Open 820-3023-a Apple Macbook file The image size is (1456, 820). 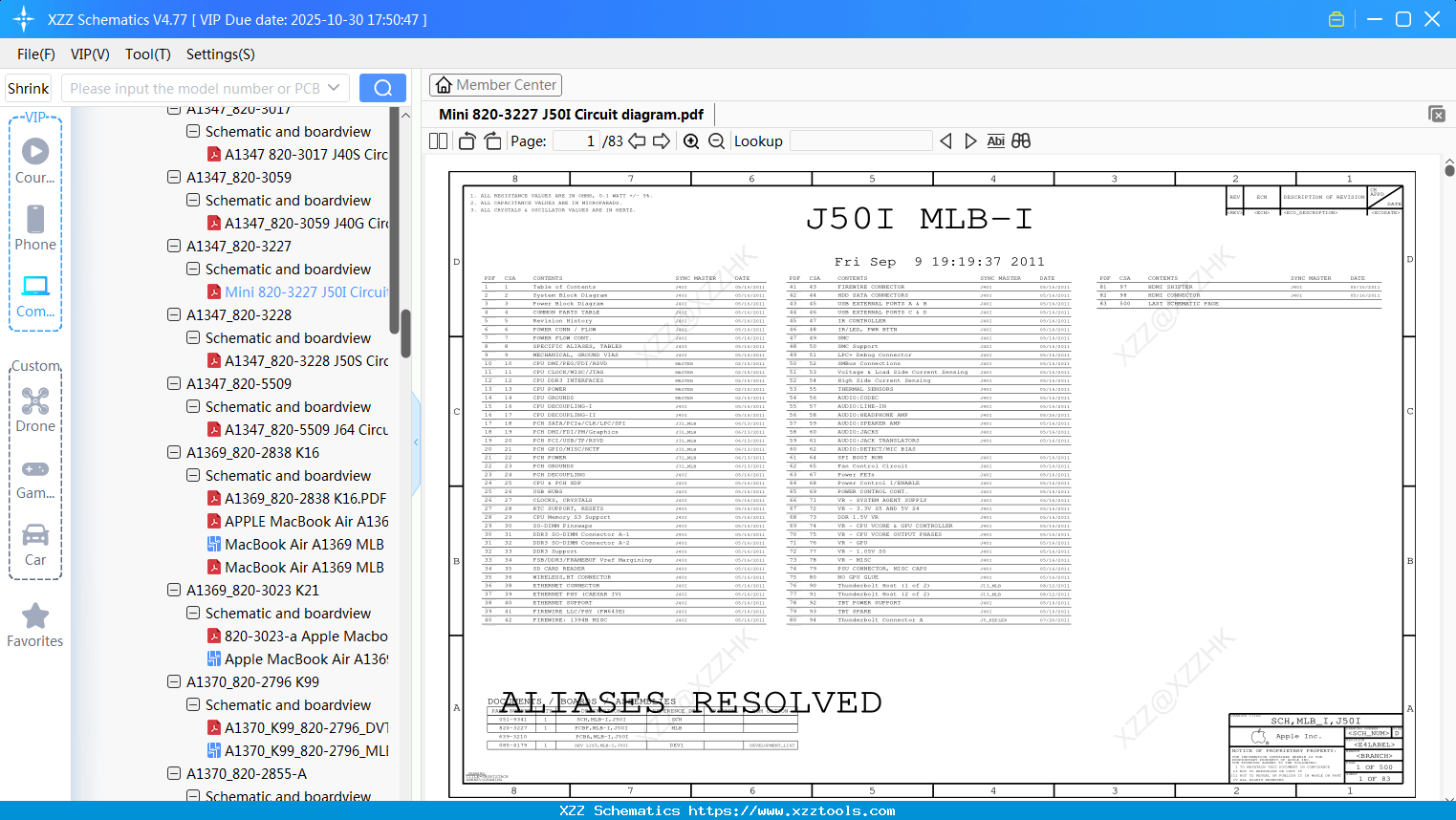298,637
